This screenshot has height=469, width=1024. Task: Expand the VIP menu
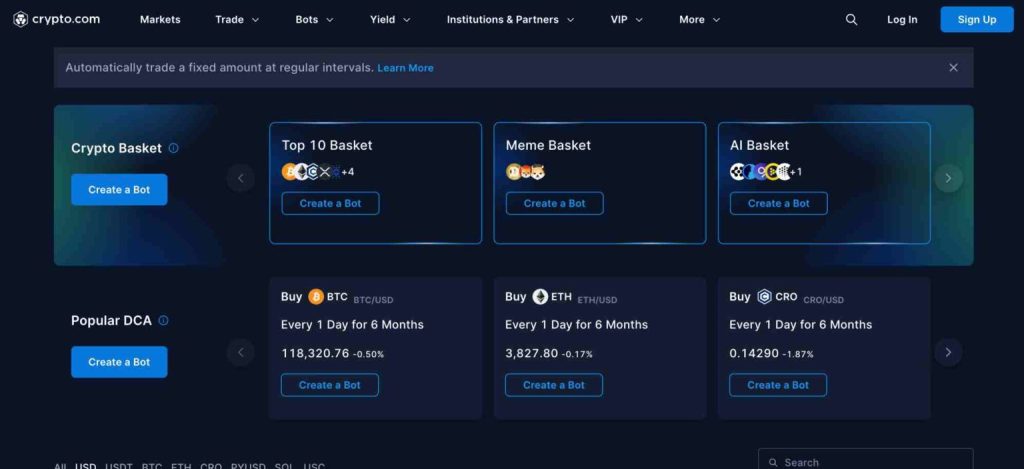coord(626,19)
